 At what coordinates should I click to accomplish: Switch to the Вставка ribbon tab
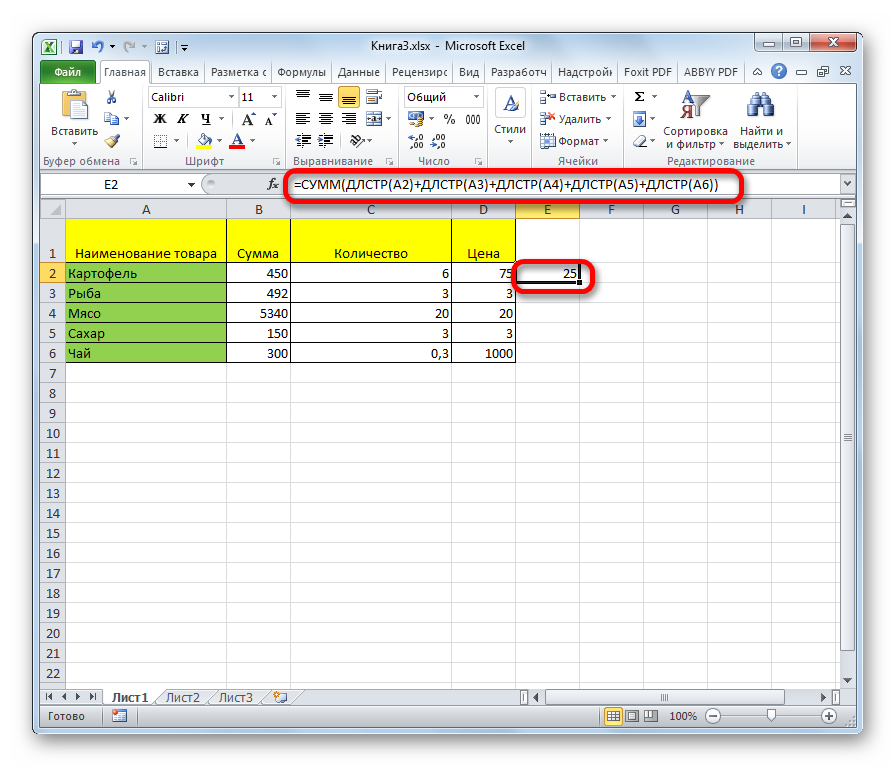(x=177, y=72)
